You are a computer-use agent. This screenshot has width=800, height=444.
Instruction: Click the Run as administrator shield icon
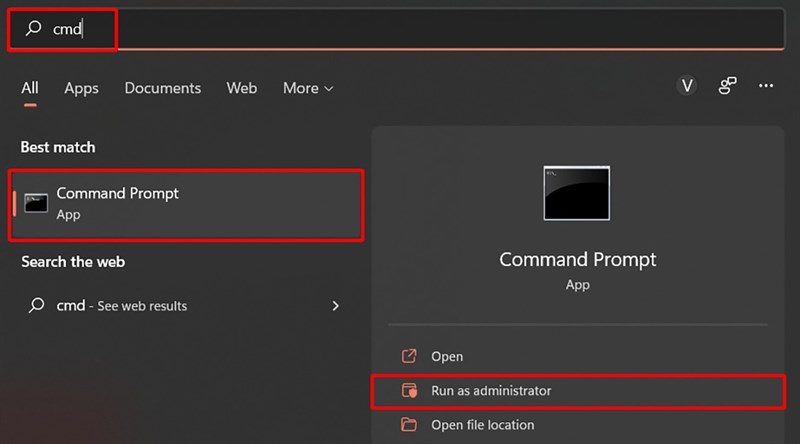pyautogui.click(x=409, y=390)
